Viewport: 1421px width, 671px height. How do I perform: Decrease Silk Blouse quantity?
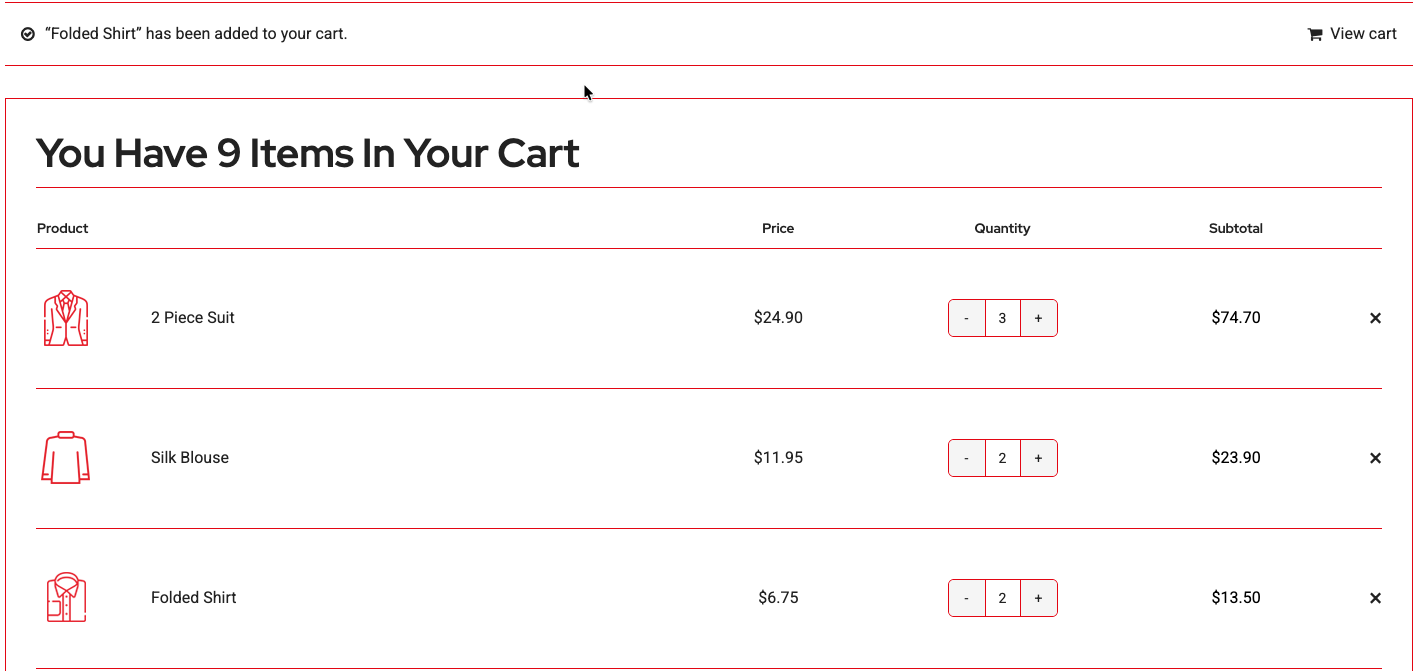click(x=966, y=458)
